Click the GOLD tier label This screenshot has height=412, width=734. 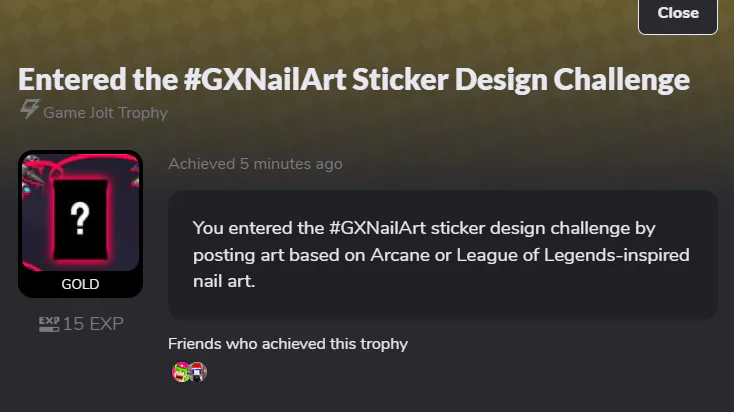[80, 284]
